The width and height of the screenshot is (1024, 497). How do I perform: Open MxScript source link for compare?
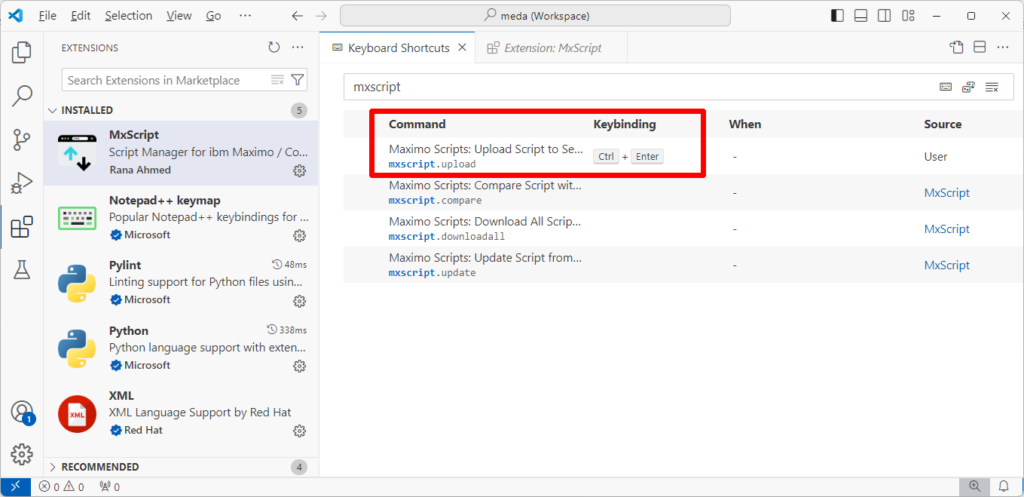click(x=946, y=193)
